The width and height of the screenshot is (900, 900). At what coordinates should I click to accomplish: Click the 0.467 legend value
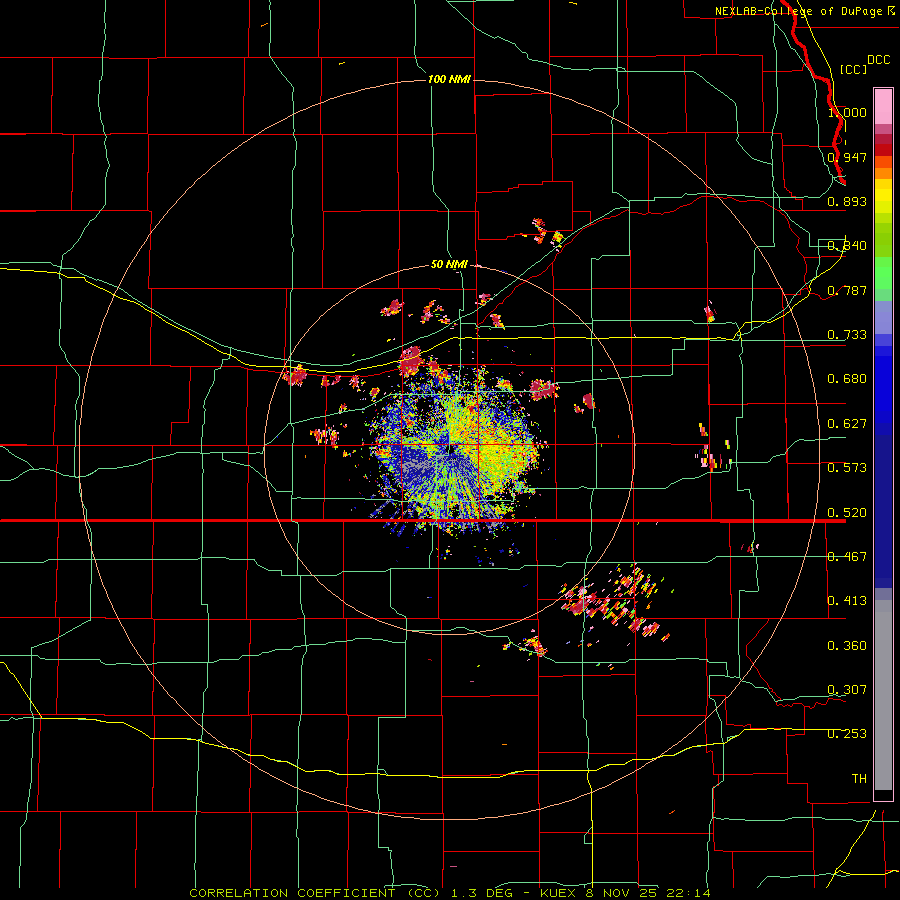(847, 557)
